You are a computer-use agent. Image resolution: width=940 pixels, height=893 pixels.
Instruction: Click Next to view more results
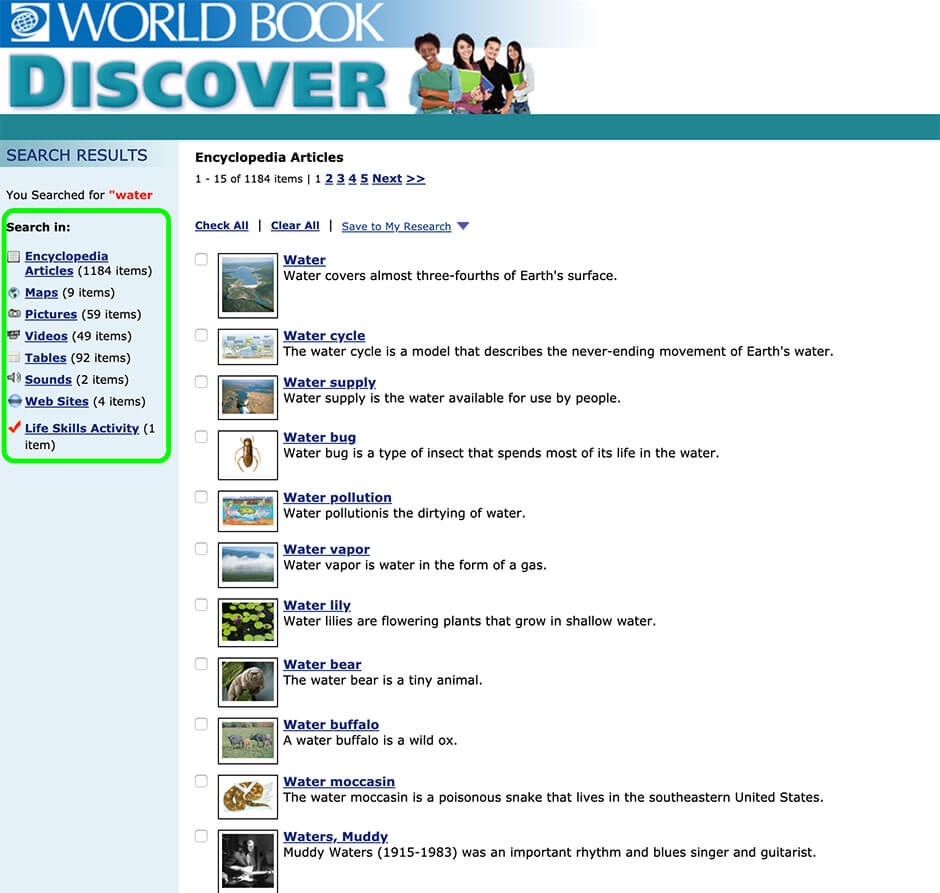tap(387, 178)
